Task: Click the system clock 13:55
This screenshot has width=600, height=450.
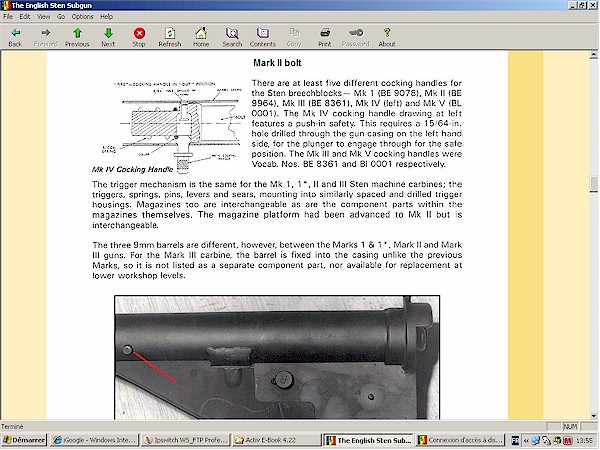Action: (x=584, y=441)
